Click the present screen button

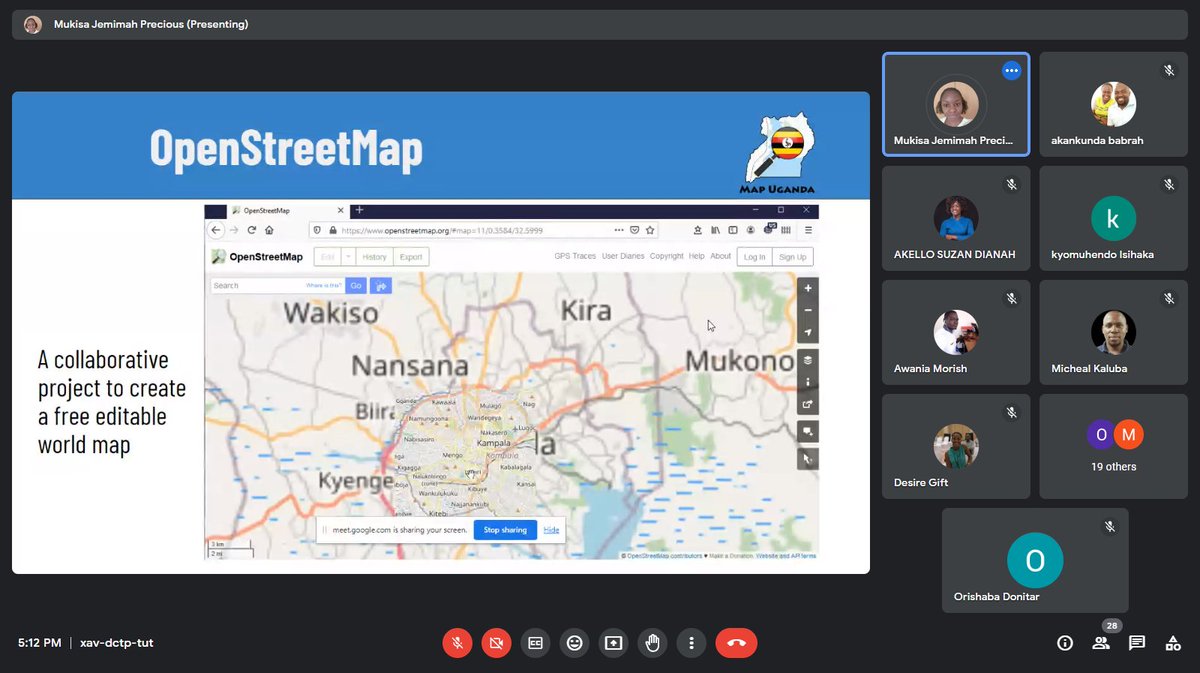(x=613, y=643)
